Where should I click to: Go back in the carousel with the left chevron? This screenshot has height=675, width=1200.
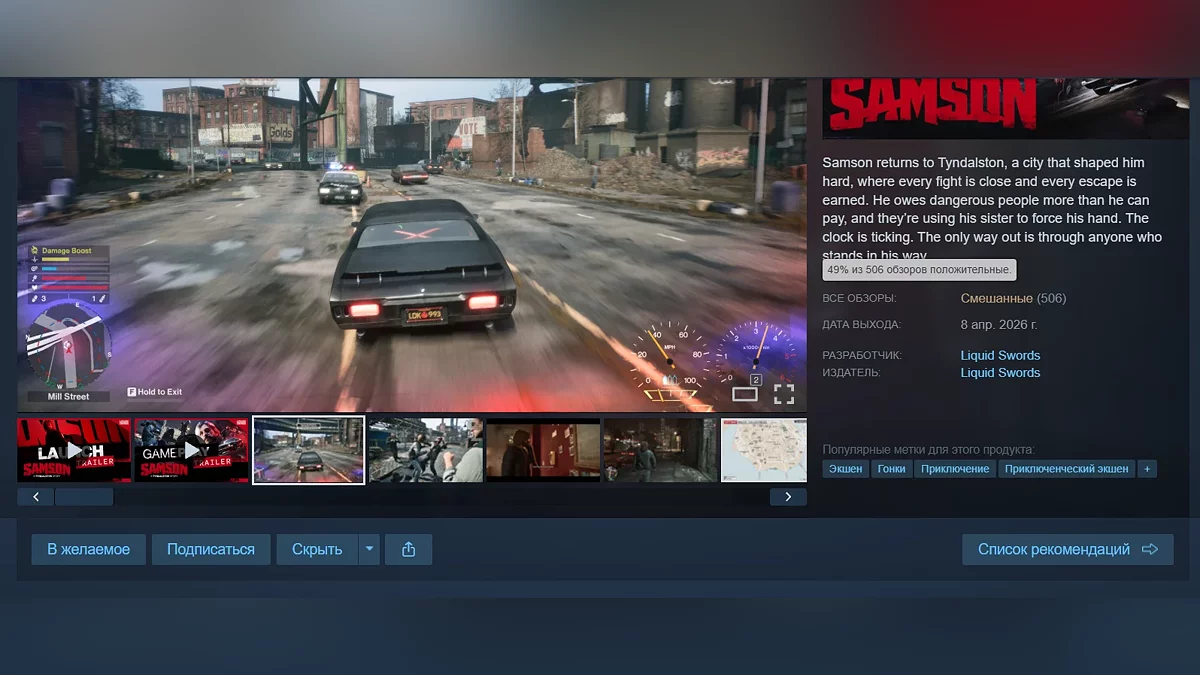pyautogui.click(x=35, y=496)
